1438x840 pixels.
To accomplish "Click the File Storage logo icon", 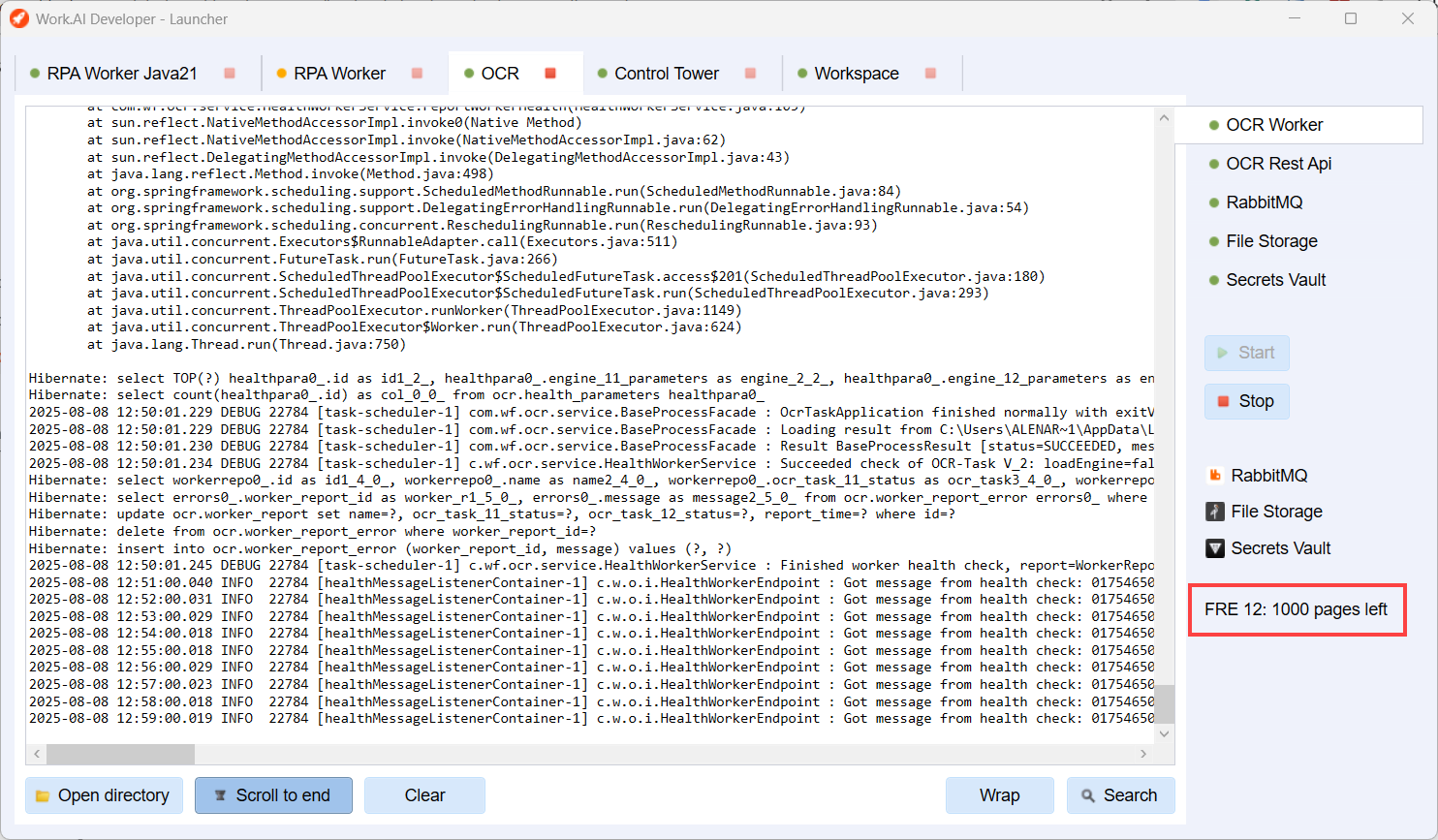I will tap(1214, 512).
